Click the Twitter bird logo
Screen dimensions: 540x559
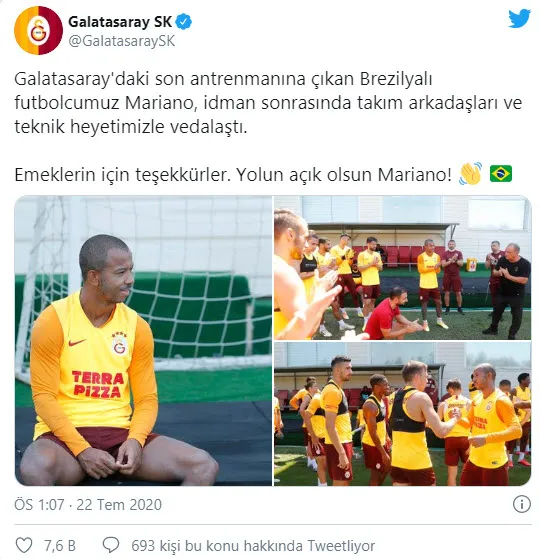click(x=519, y=19)
